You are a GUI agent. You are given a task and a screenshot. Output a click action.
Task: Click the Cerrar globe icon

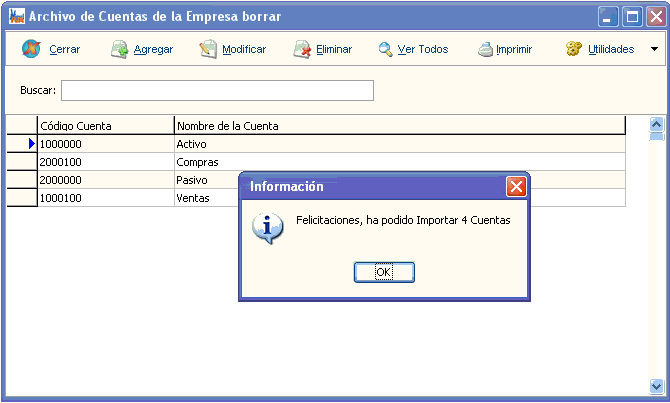(x=31, y=49)
